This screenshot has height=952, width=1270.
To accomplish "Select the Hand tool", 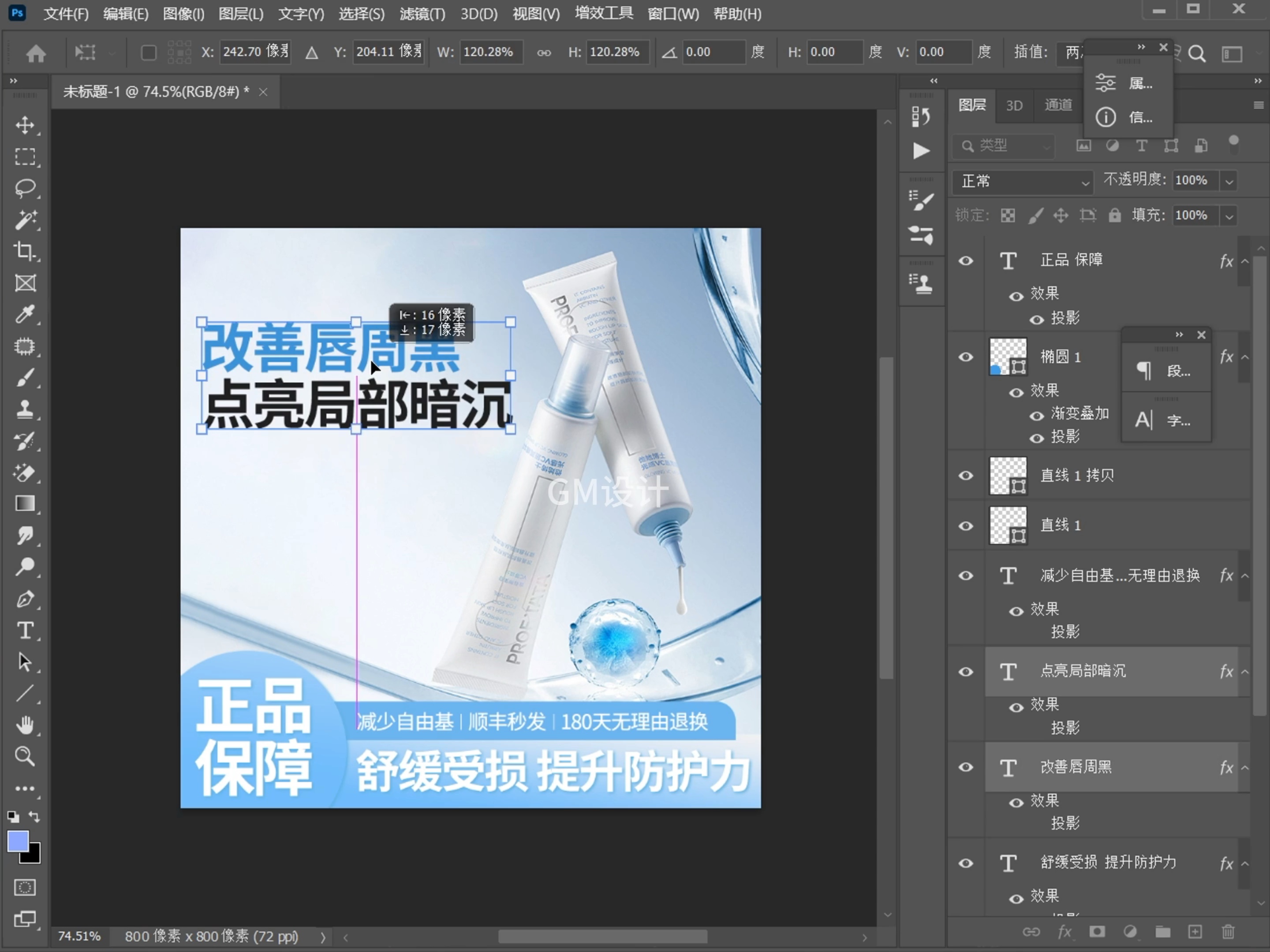I will coord(25,725).
